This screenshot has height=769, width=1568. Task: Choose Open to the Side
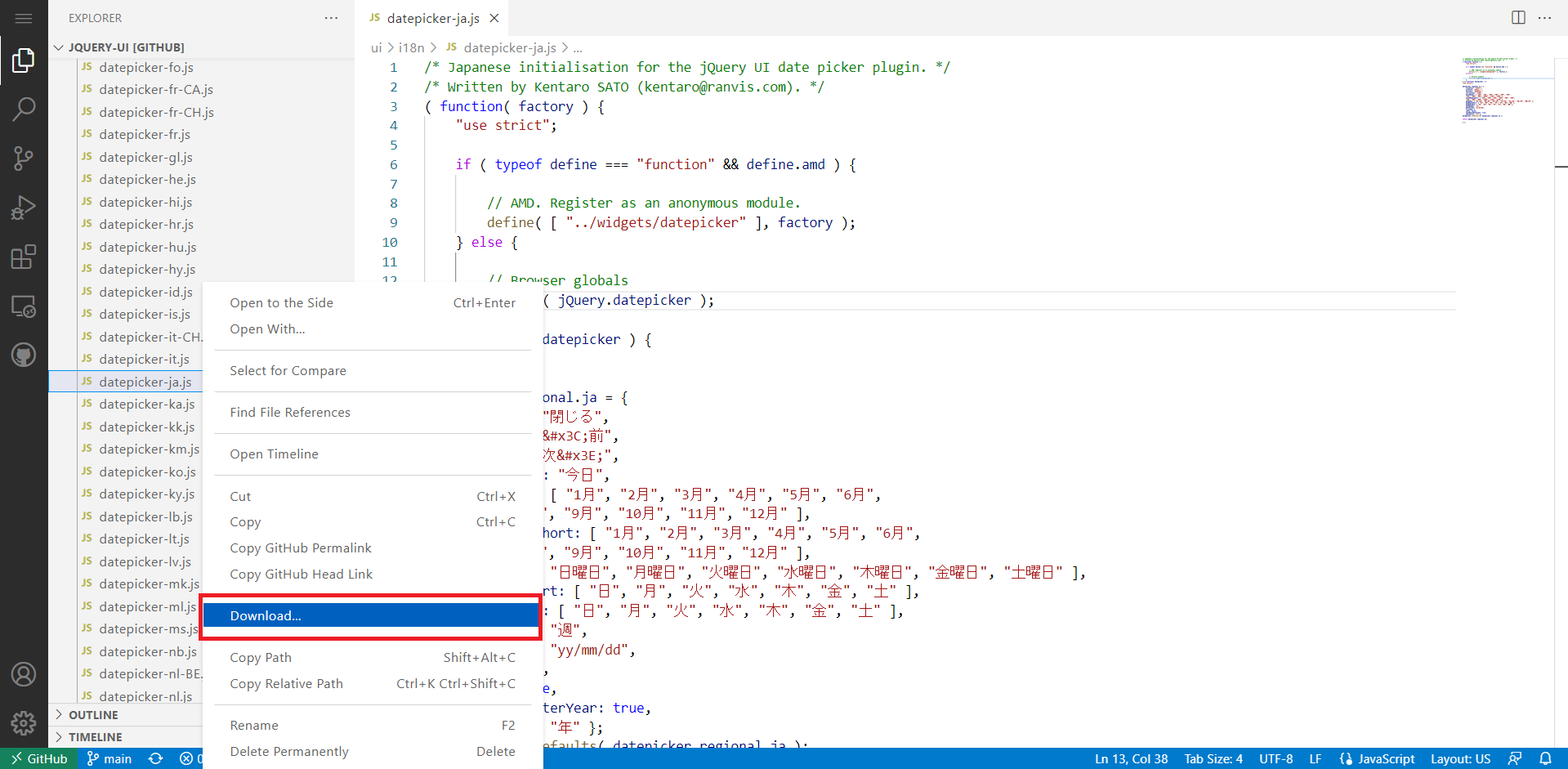(373, 302)
